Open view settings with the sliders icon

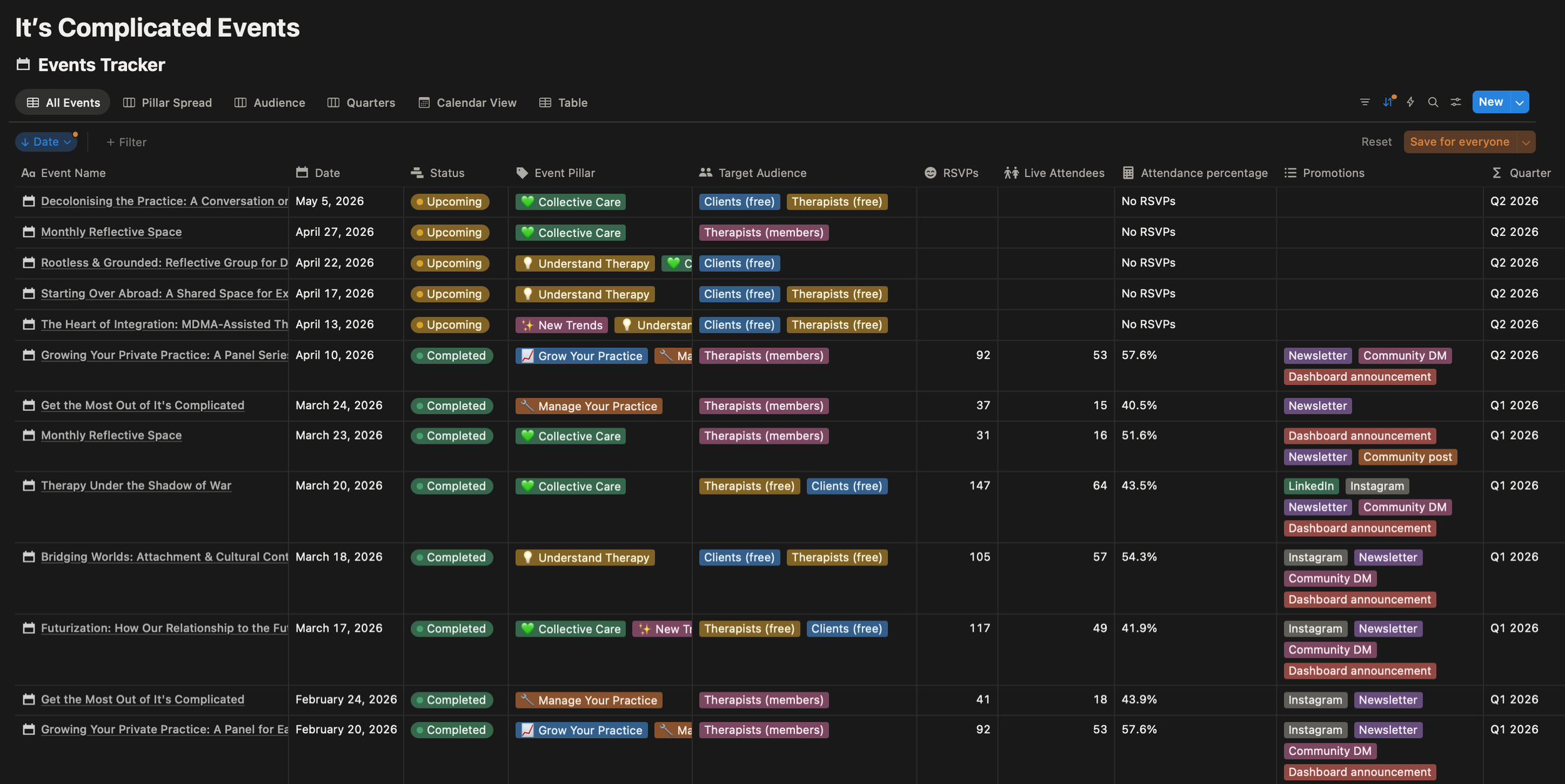[1455, 102]
